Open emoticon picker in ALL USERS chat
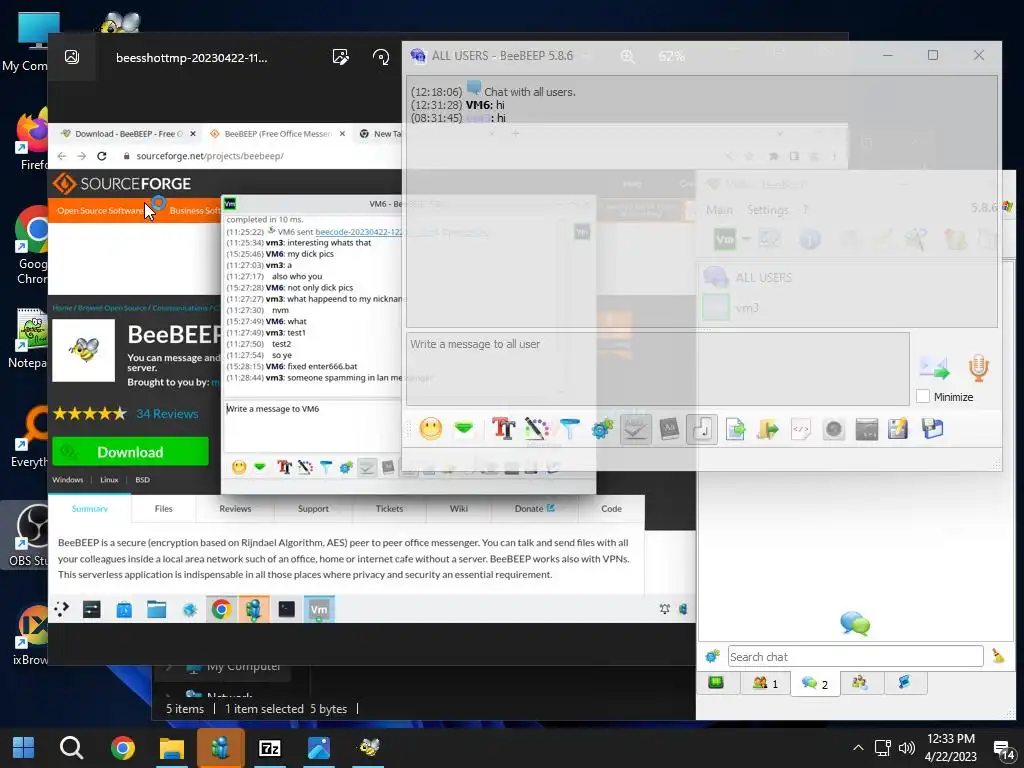The image size is (1024, 768). 430,429
